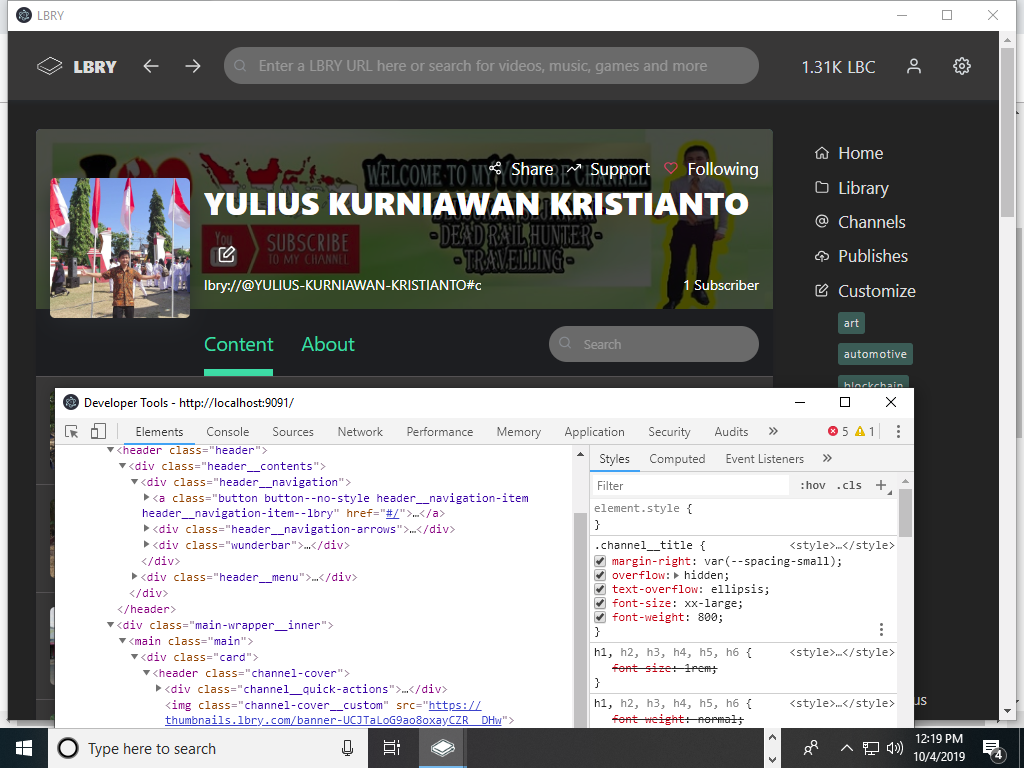Uncheck the text-overflow property checkbox
Screen dimensions: 1024x768
(x=600, y=590)
